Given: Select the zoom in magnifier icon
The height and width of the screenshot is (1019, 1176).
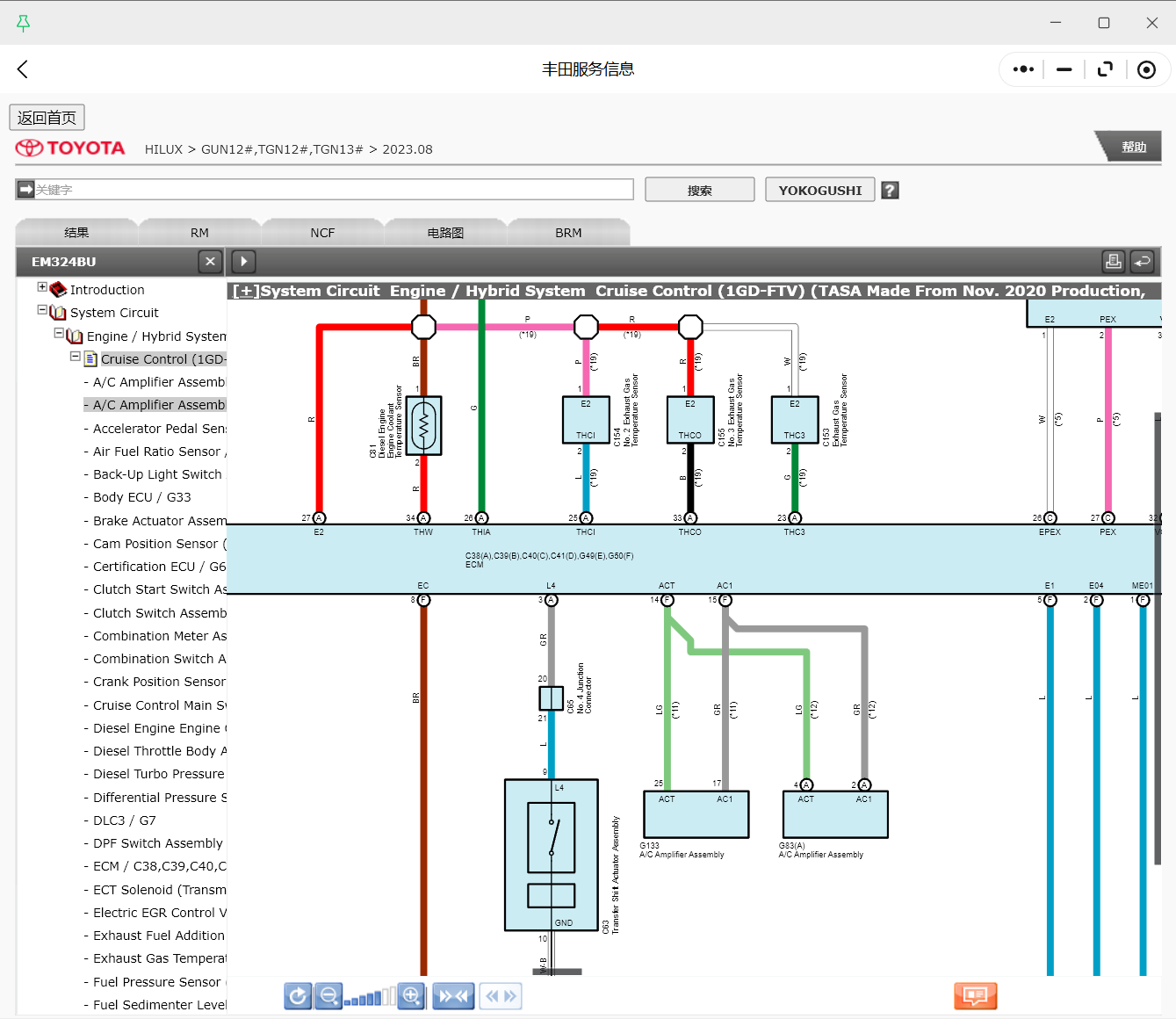Looking at the screenshot, I should pos(411,995).
